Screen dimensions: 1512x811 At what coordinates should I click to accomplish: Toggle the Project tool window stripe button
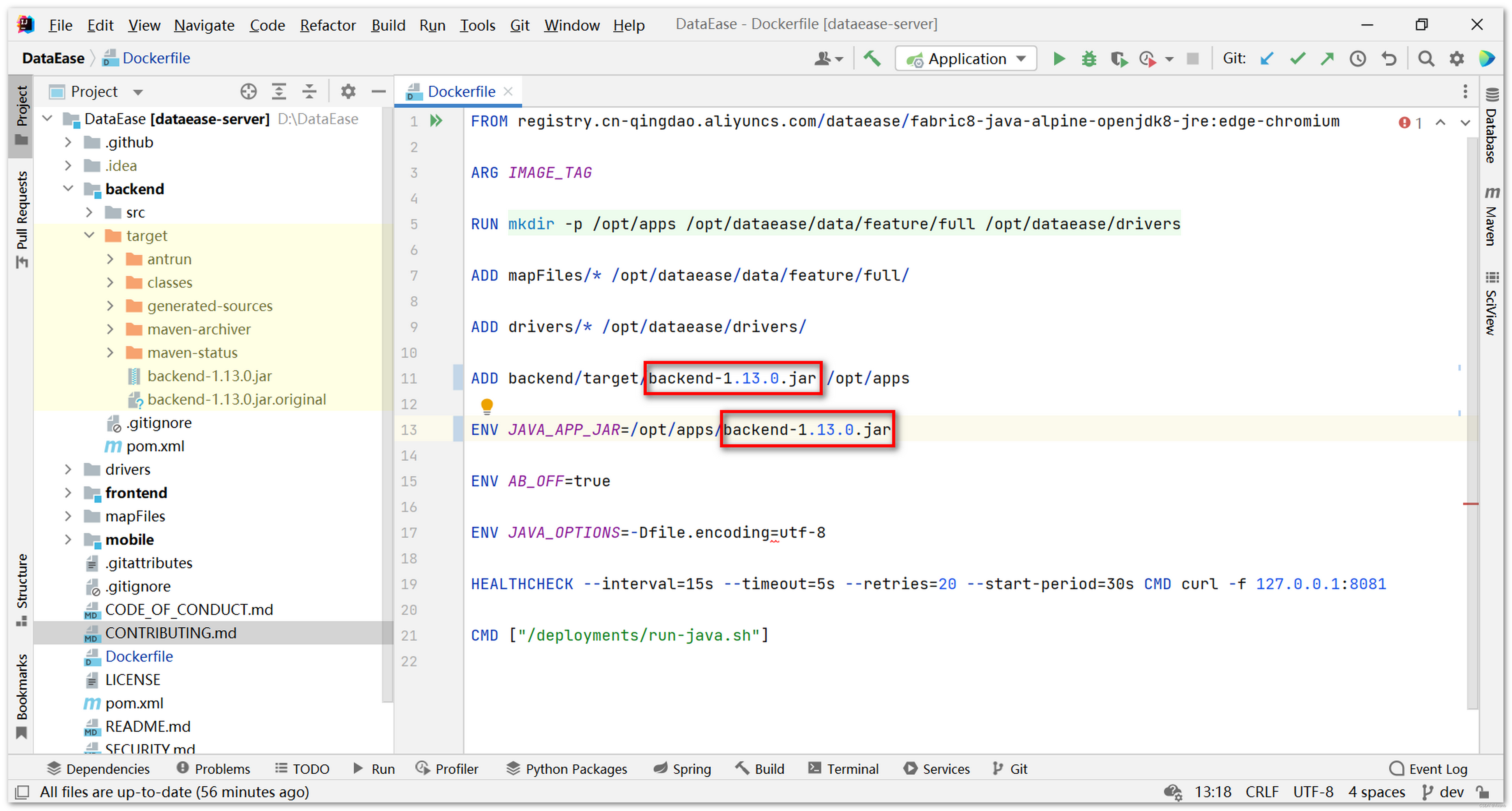22,114
